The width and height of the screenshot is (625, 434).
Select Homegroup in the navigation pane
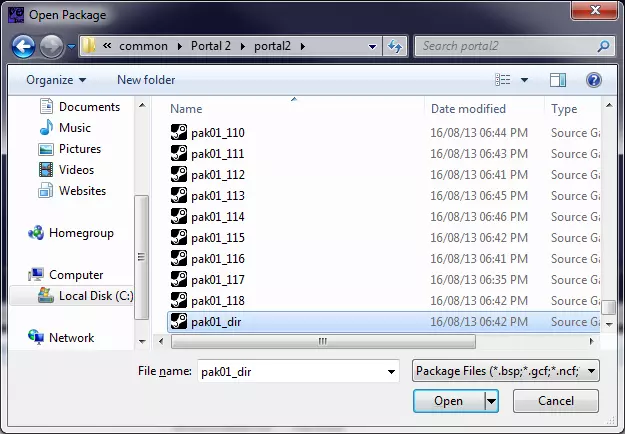(x=71, y=233)
